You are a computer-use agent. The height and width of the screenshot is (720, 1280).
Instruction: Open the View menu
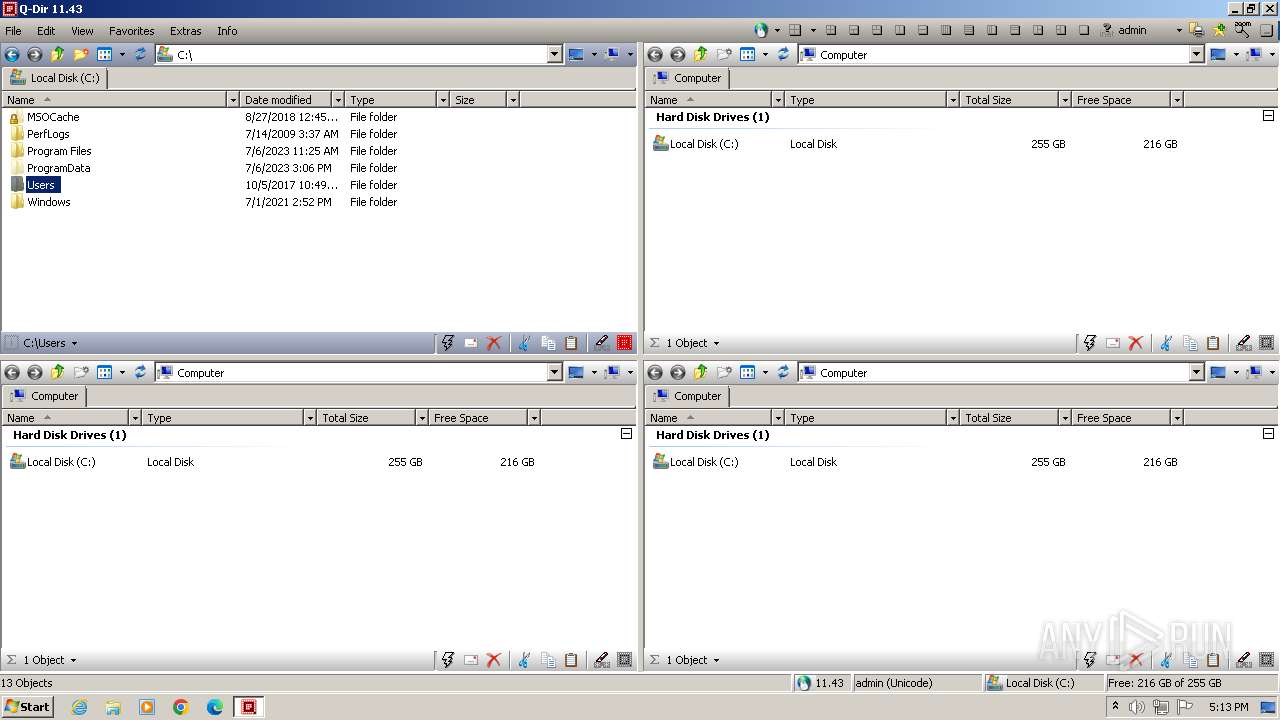[x=83, y=31]
